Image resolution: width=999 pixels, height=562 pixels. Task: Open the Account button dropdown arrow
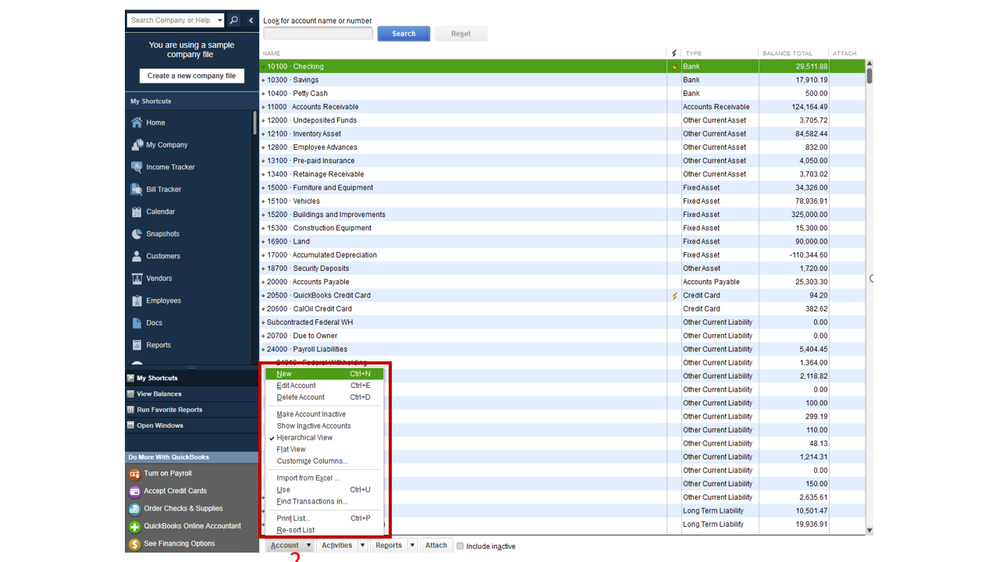(308, 545)
